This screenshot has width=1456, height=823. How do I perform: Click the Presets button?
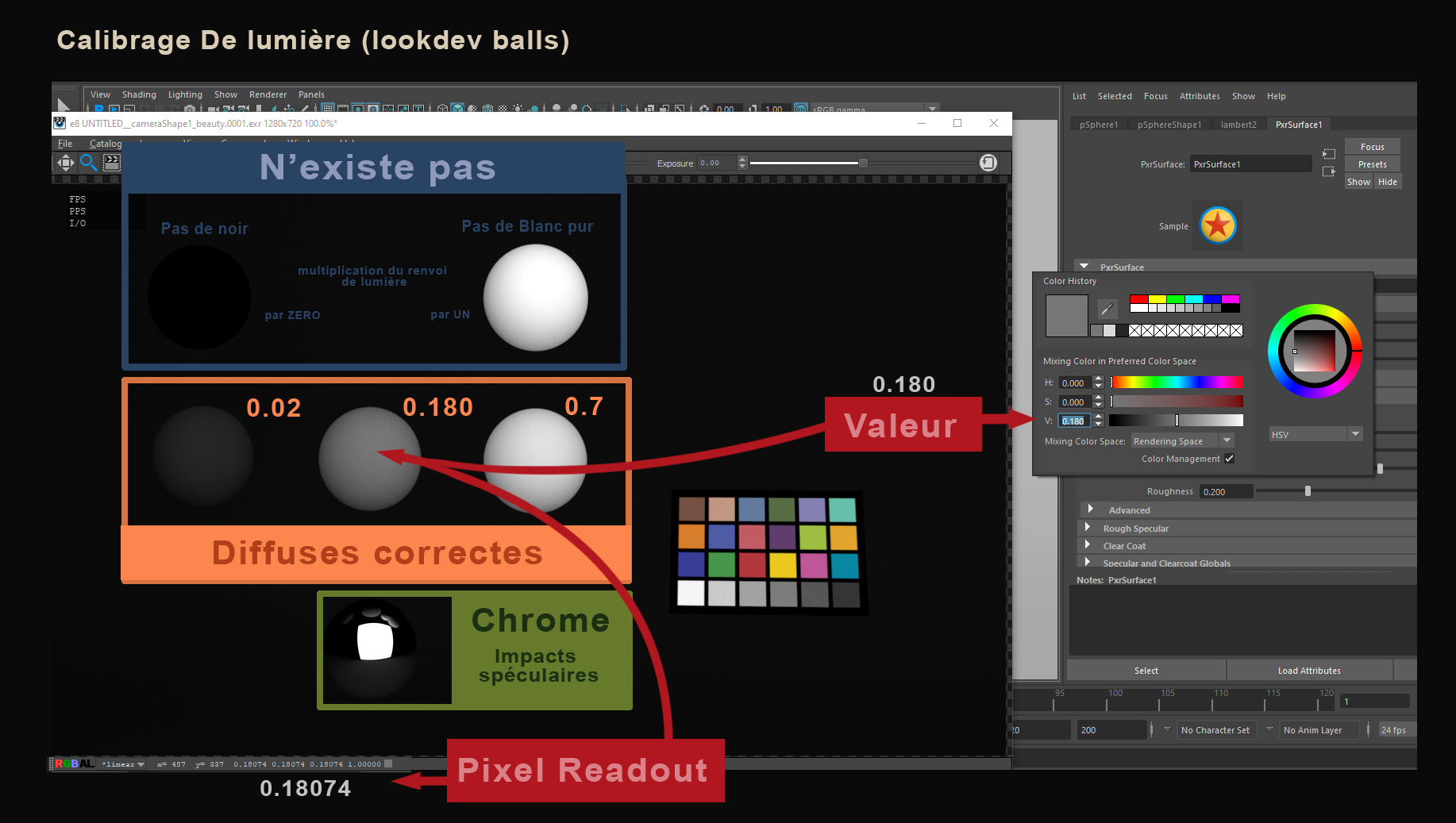click(x=1372, y=164)
